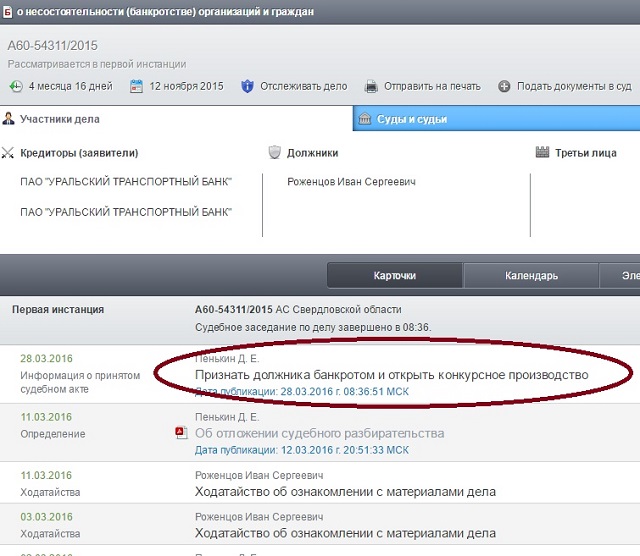Click the first ПАО УРАЛЬСКИЙ ТРАНСПОРТНЫЙ БАНК creditor

point(126,182)
